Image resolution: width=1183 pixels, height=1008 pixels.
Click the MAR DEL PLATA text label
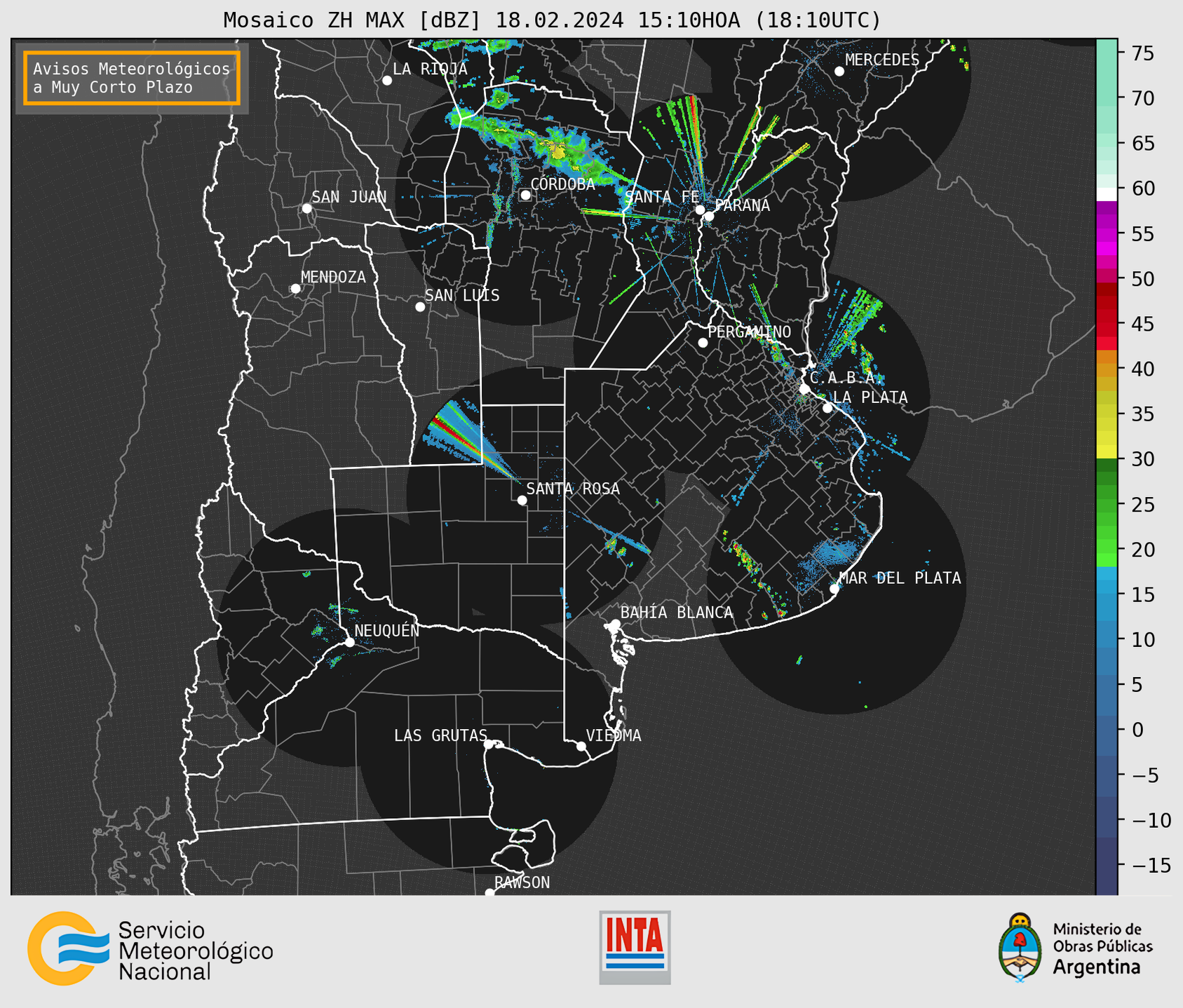click(900, 578)
